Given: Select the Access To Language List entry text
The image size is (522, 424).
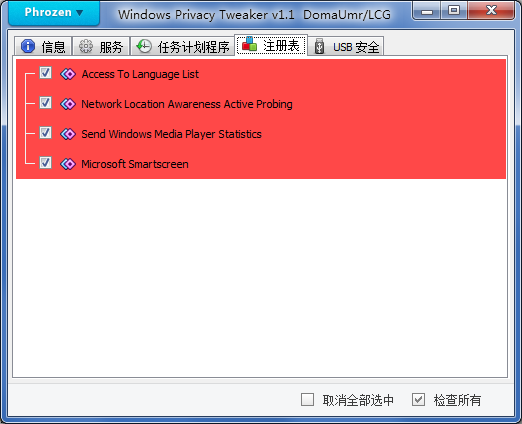Looking at the screenshot, I should pyautogui.click(x=140, y=74).
